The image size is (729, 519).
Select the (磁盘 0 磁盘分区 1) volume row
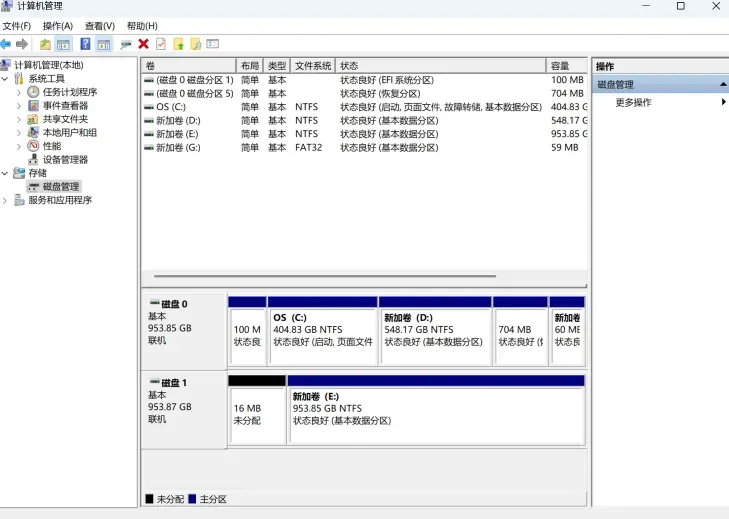[364, 80]
